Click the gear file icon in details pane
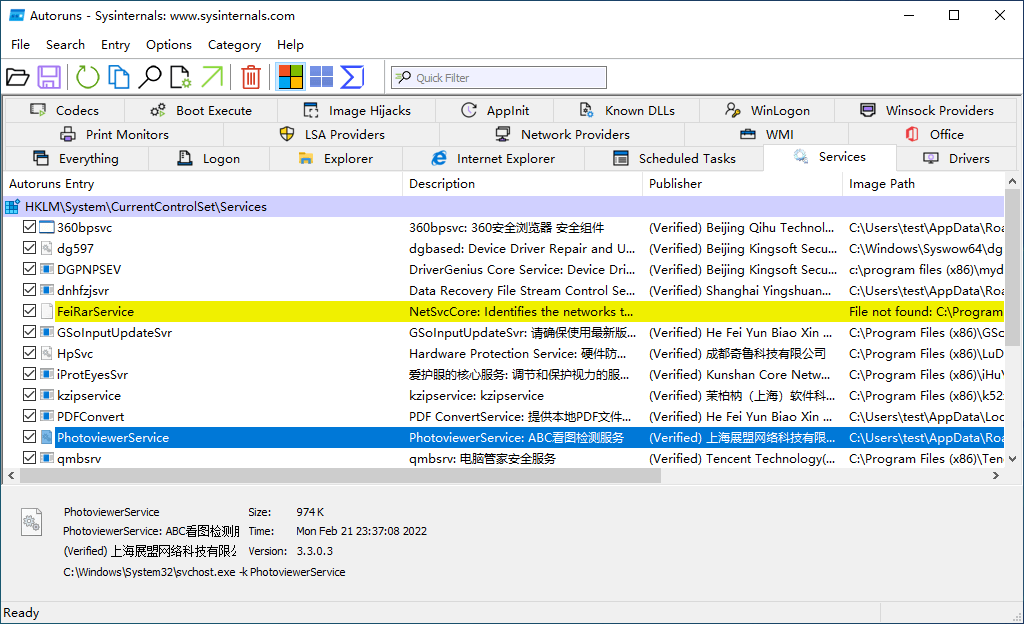The image size is (1024, 624). (x=31, y=522)
